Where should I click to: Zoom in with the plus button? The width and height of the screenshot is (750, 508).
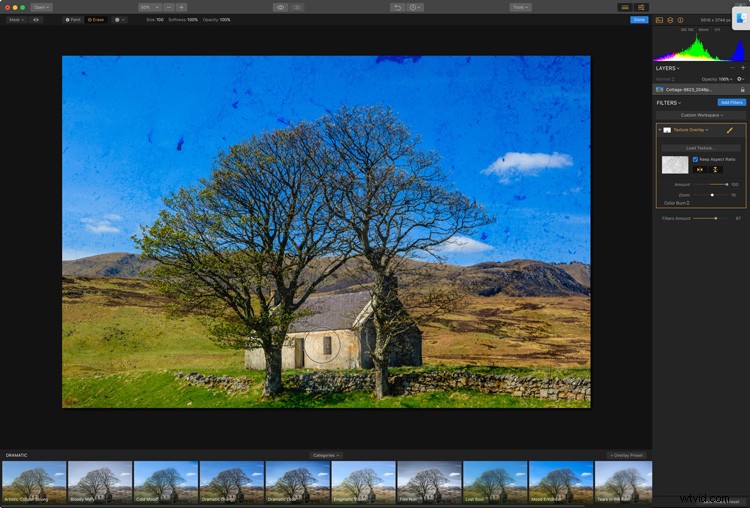tap(181, 7)
